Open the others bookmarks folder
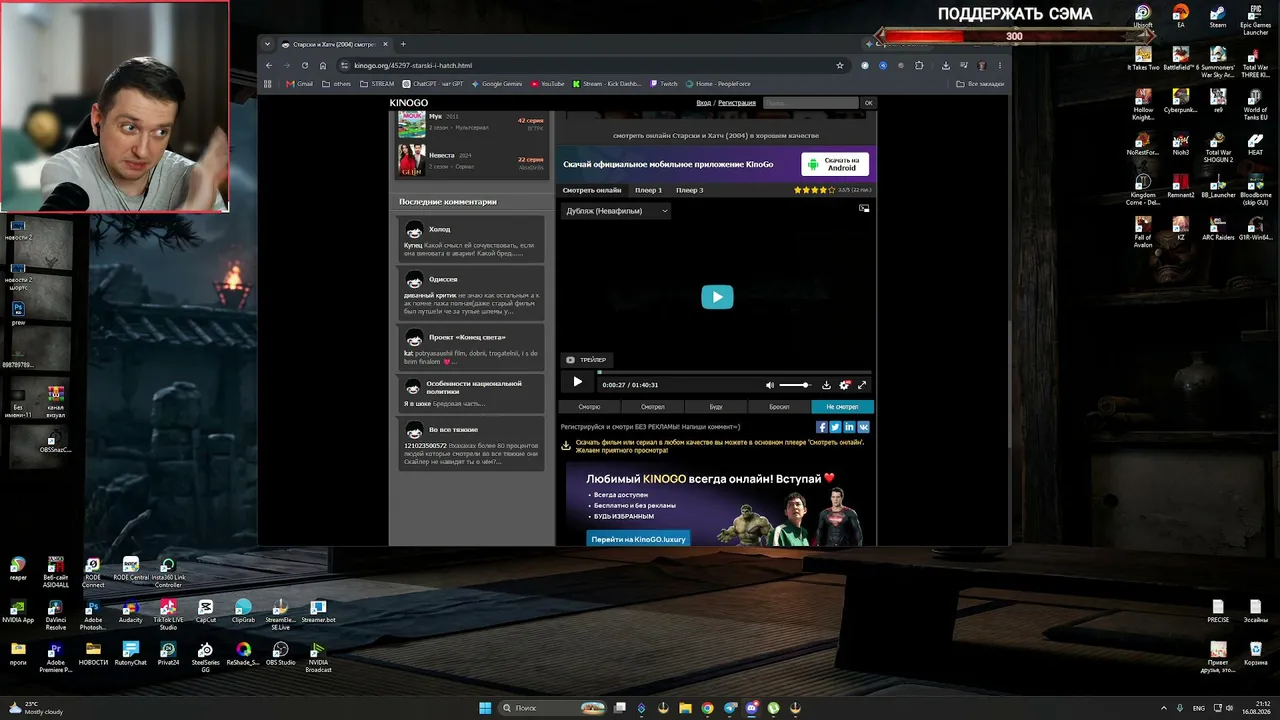The height and width of the screenshot is (720, 1280). click(337, 84)
